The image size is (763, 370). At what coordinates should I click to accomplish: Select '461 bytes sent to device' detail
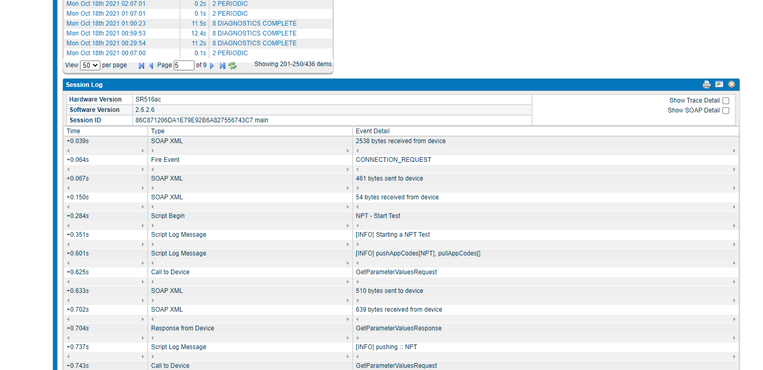[389, 179]
